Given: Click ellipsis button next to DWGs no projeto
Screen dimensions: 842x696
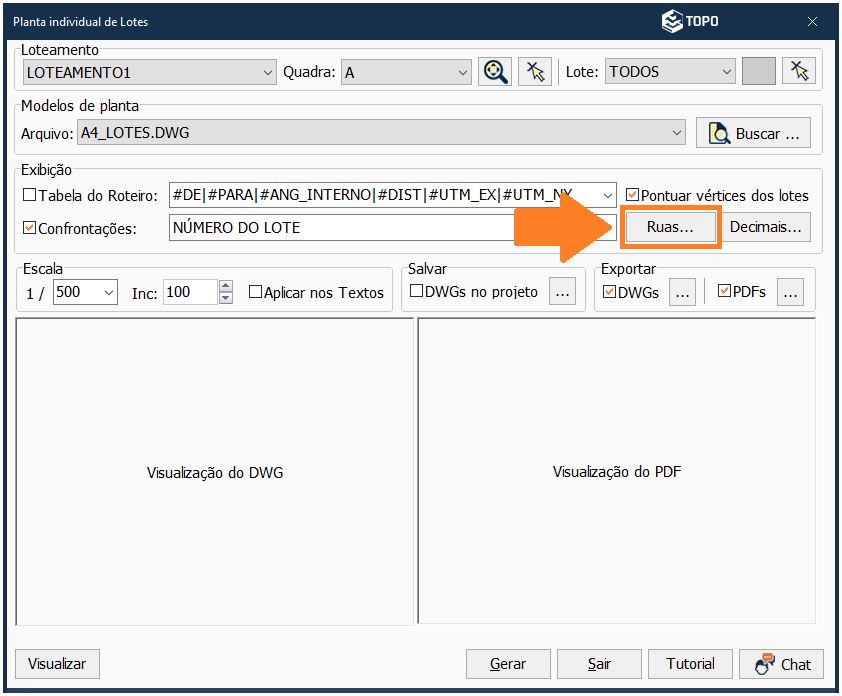Looking at the screenshot, I should point(562,292).
